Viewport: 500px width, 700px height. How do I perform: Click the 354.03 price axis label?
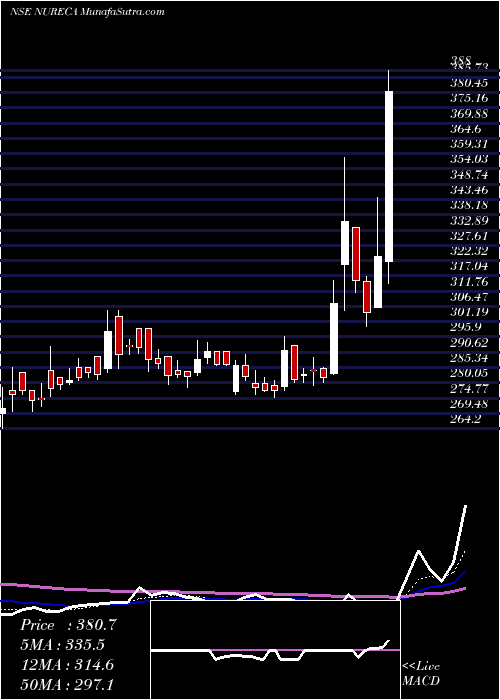coord(469,159)
